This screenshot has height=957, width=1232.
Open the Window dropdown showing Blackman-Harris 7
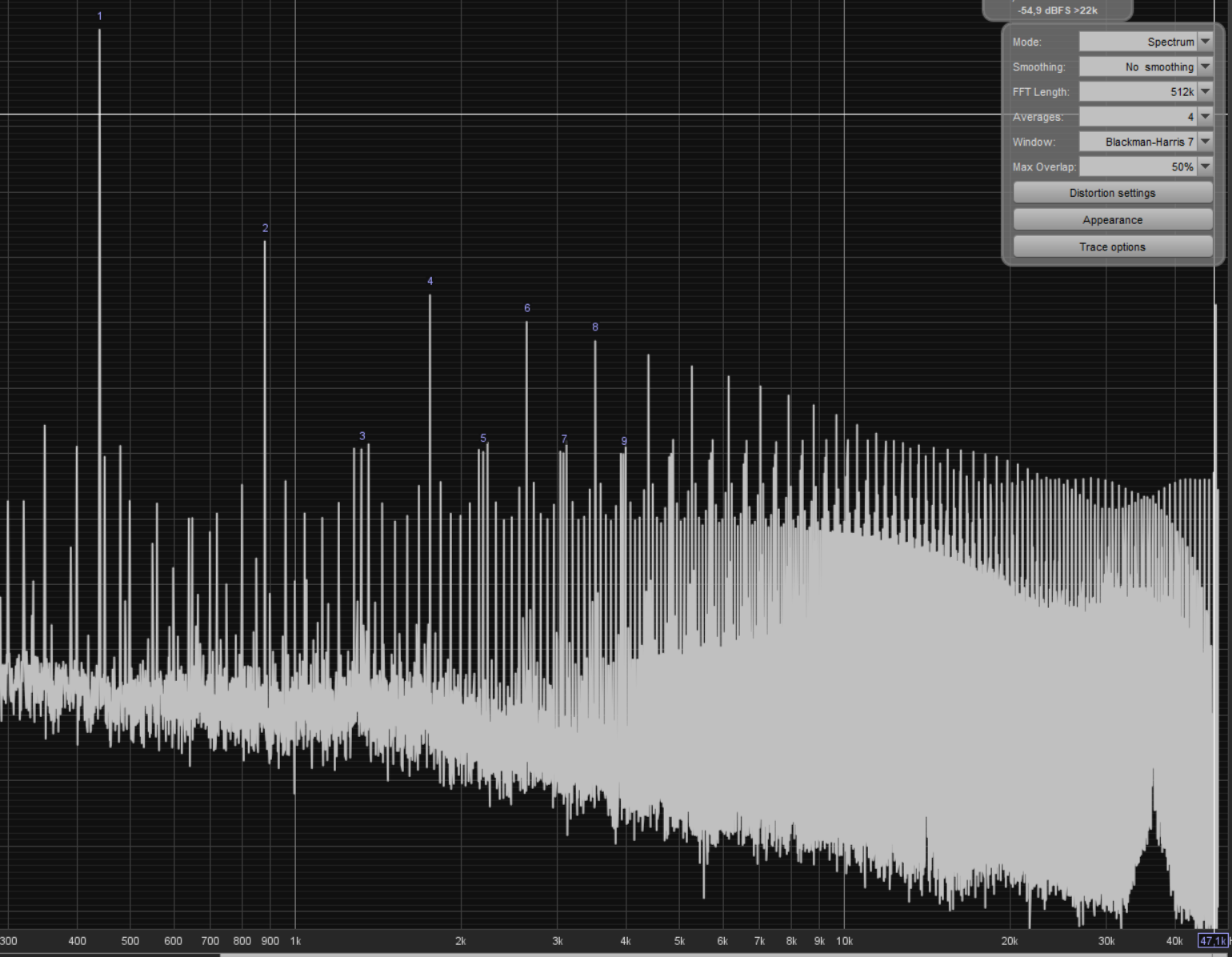[1146, 142]
